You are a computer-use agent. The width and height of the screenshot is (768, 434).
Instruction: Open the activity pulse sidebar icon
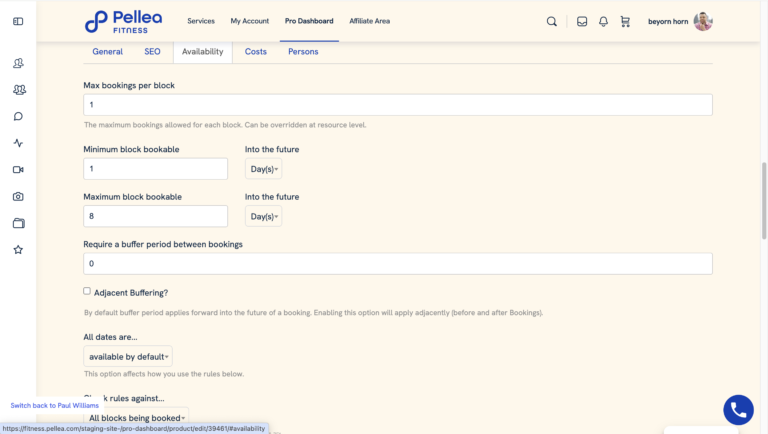[18, 143]
